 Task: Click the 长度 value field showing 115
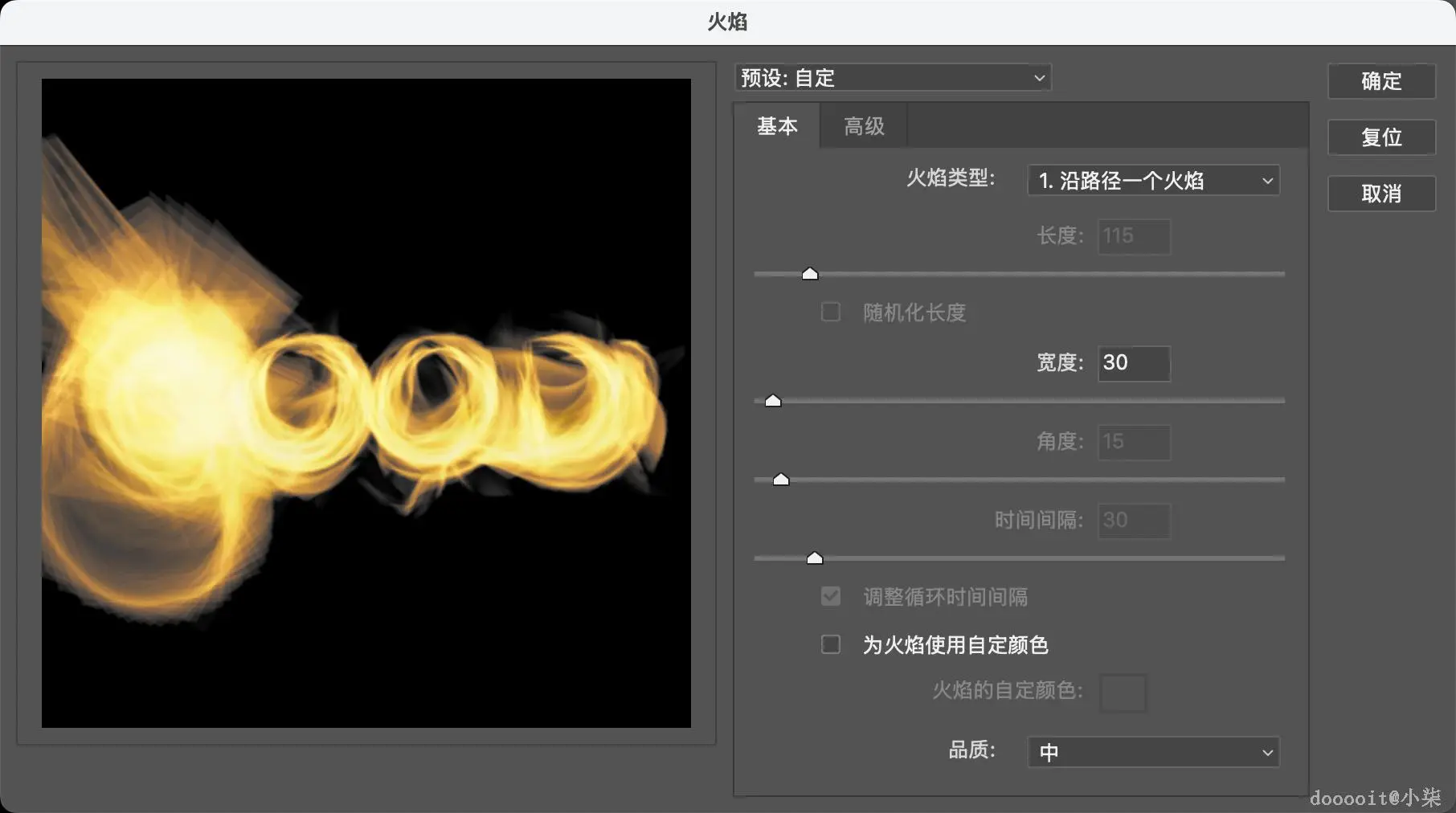click(x=1133, y=236)
